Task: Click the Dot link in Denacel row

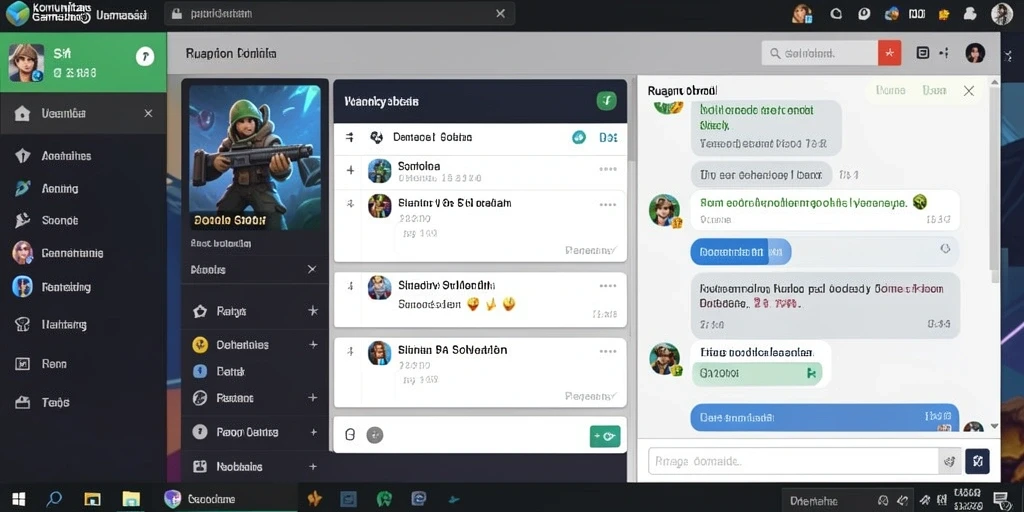Action: tap(608, 137)
